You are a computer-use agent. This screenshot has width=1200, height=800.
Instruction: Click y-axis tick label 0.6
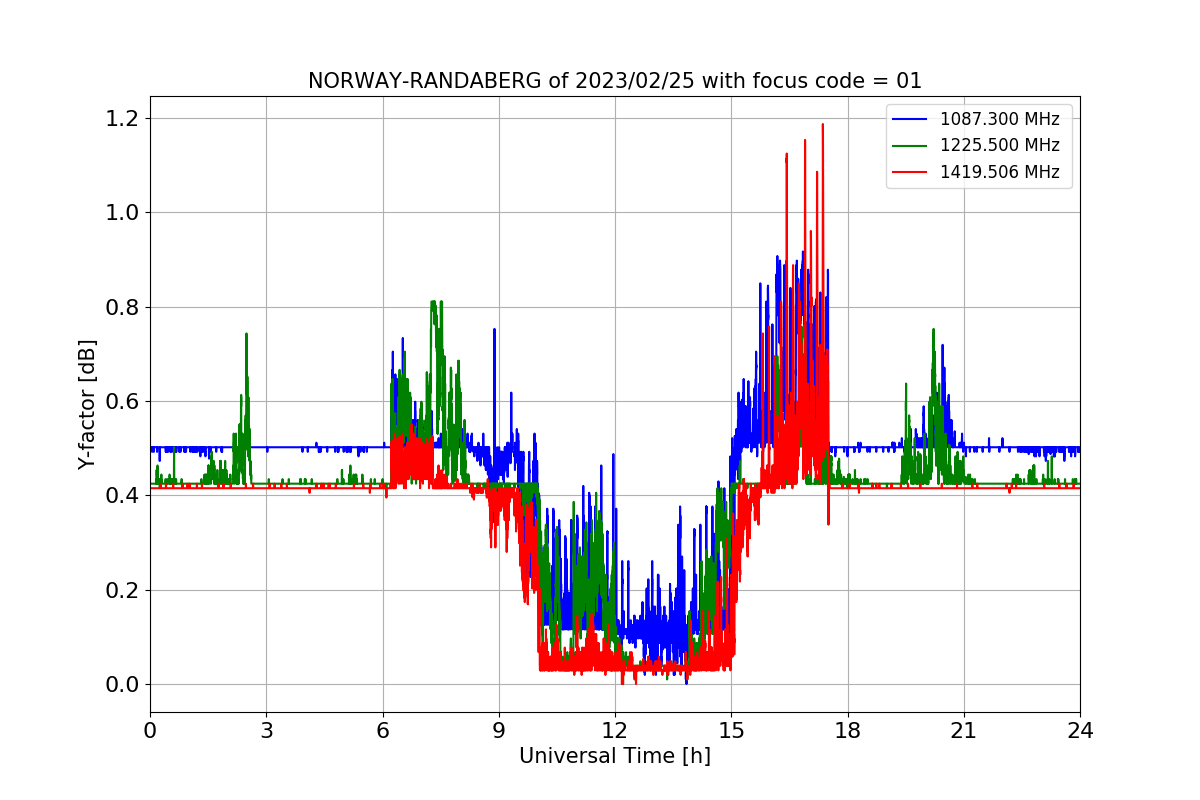(123, 401)
